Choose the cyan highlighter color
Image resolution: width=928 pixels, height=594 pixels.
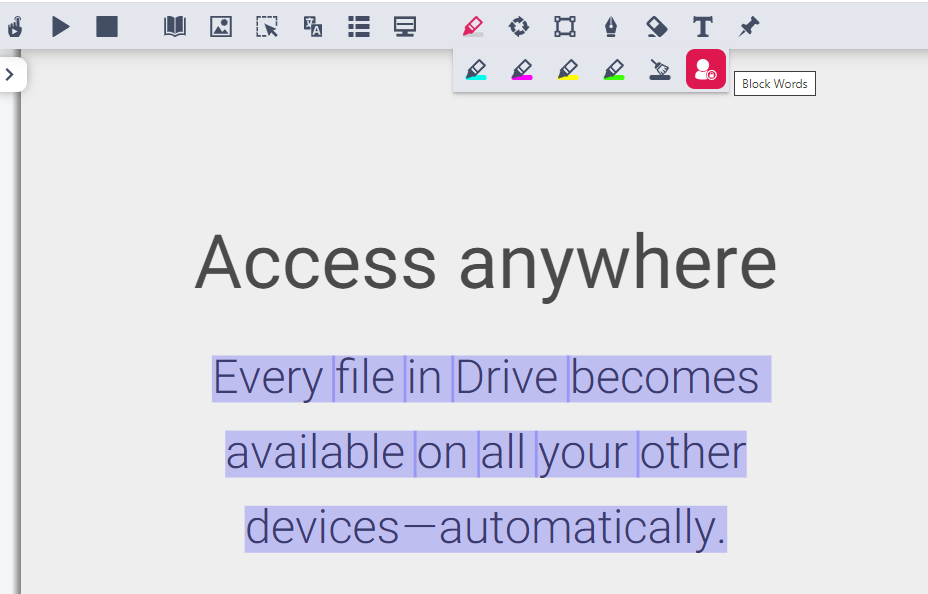pos(476,70)
